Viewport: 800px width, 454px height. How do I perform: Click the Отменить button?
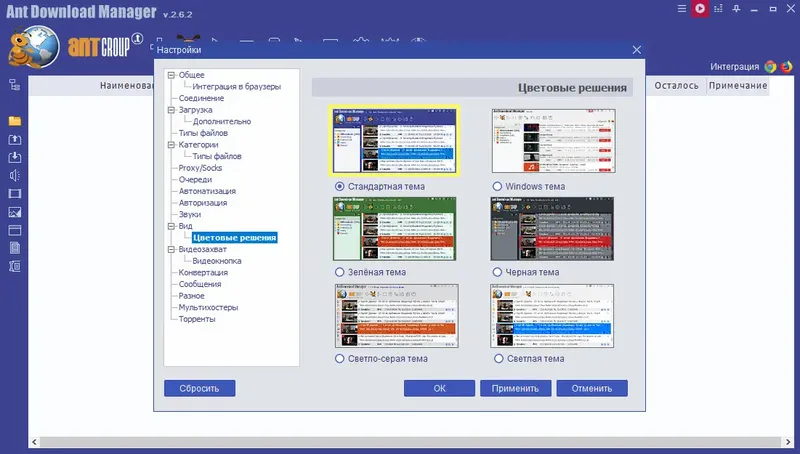click(x=592, y=388)
